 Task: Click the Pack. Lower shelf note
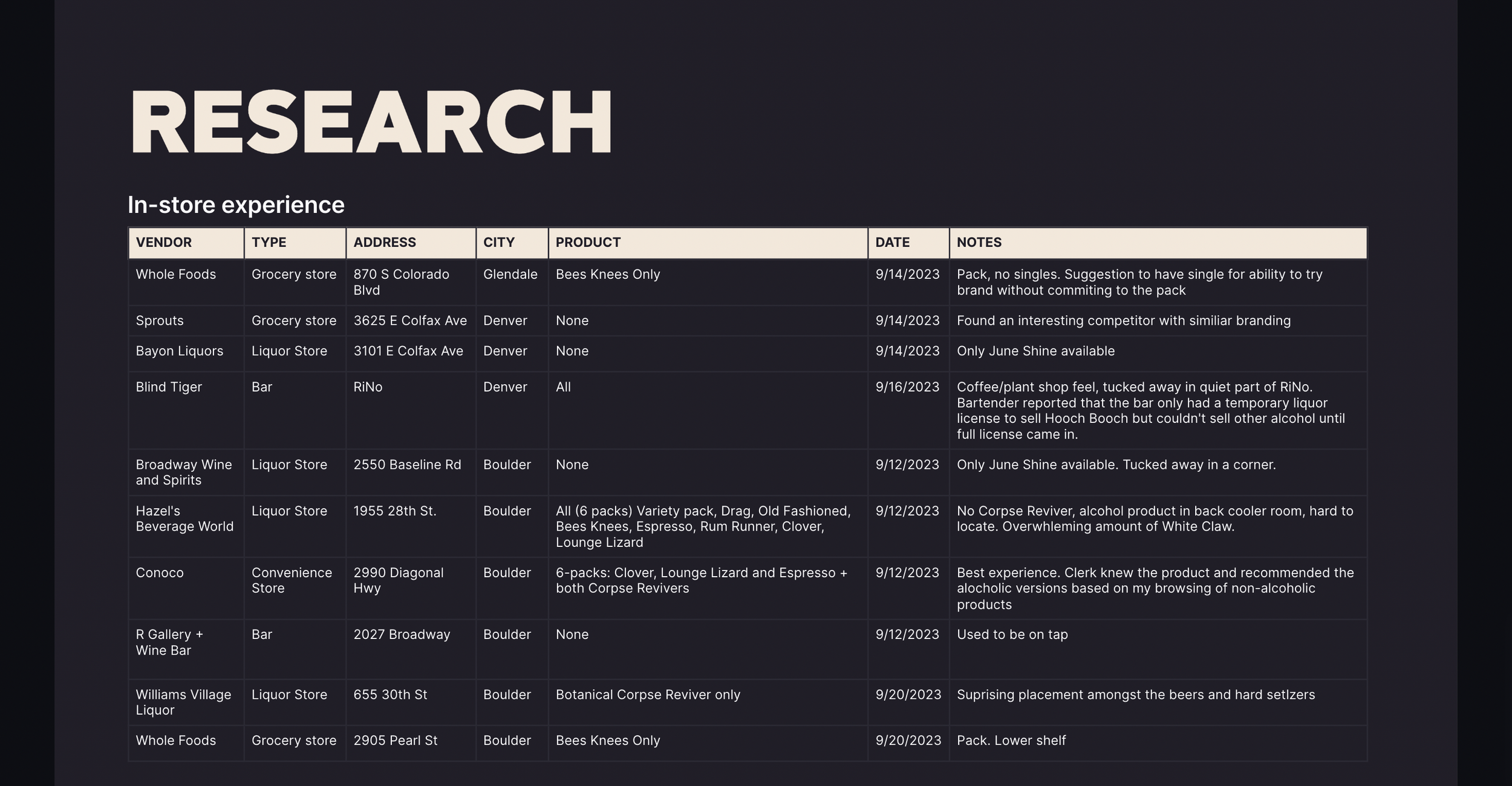coord(1158,743)
